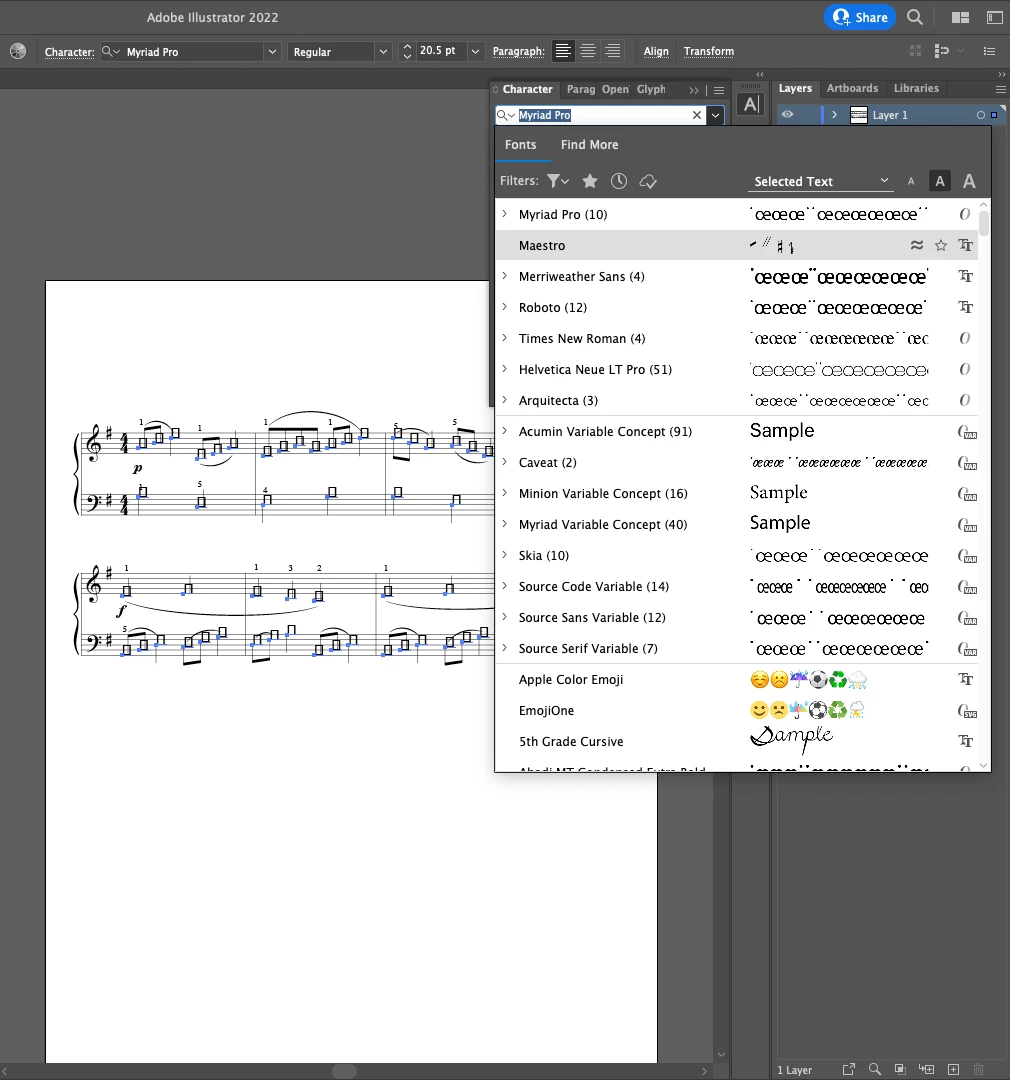Favorite the Maestro font star
1010x1080 pixels.
(940, 245)
